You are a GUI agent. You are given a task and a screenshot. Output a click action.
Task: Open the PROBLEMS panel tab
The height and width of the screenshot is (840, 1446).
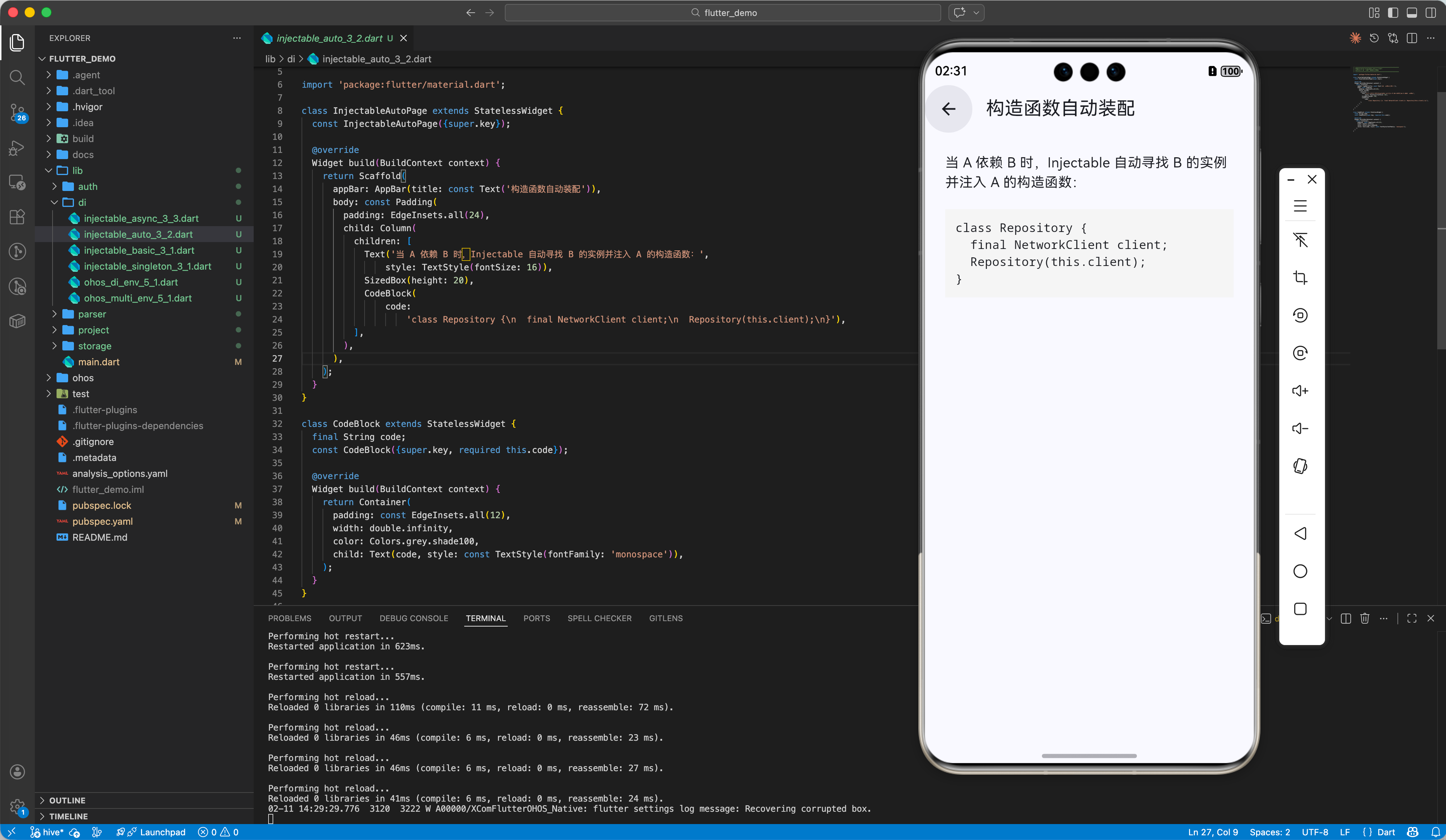point(289,618)
